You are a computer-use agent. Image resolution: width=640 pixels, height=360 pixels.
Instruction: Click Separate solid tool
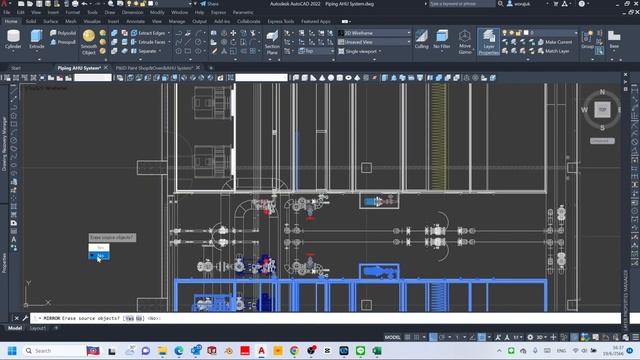pos(144,51)
